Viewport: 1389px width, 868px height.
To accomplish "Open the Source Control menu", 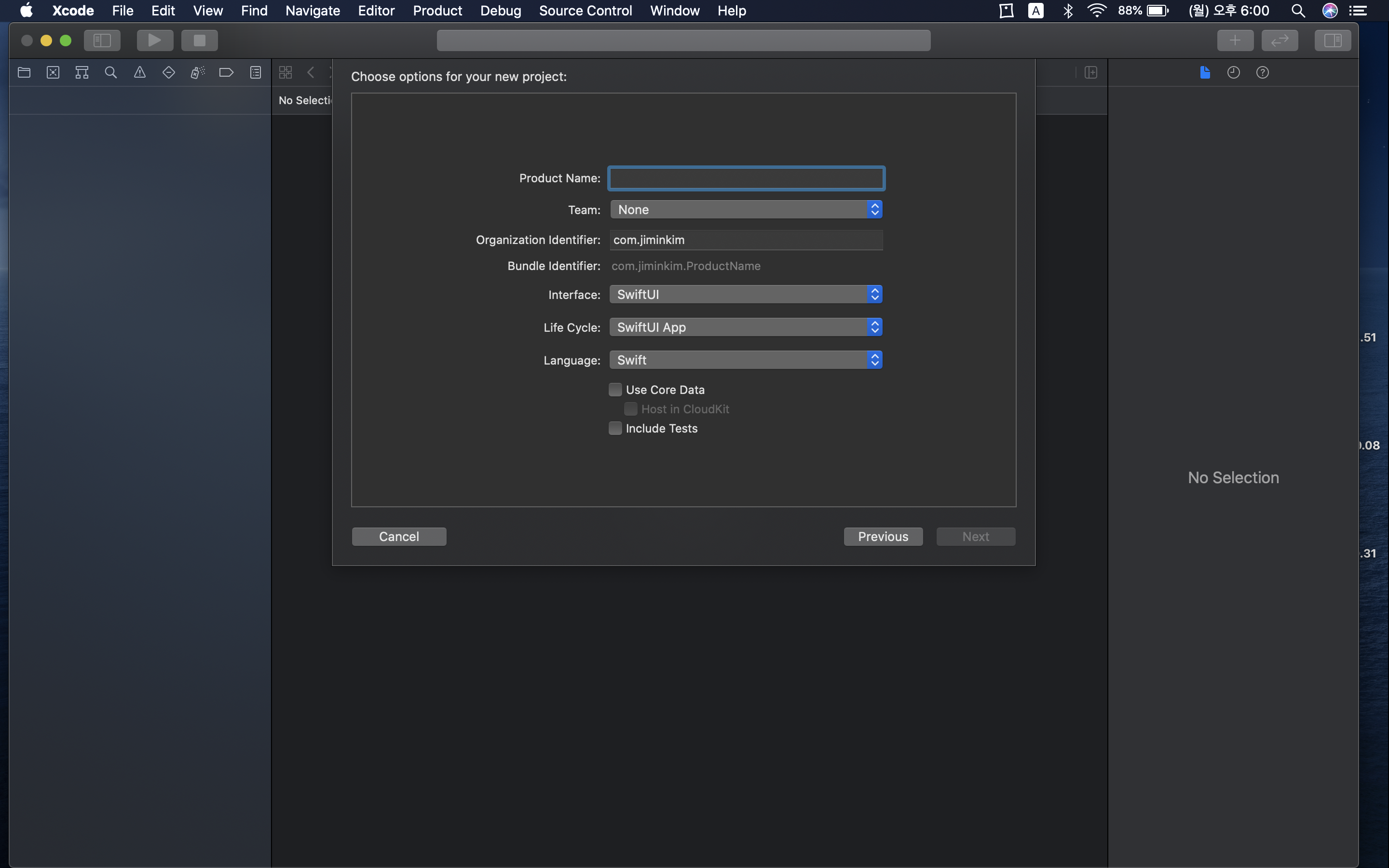I will tap(586, 10).
